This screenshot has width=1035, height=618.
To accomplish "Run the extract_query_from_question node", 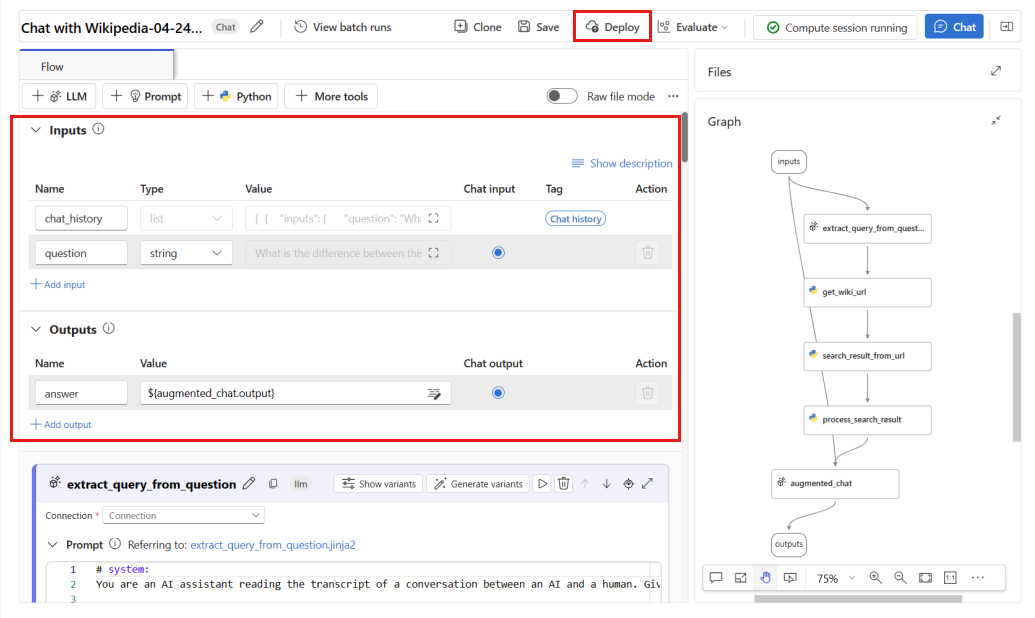I will (542, 484).
